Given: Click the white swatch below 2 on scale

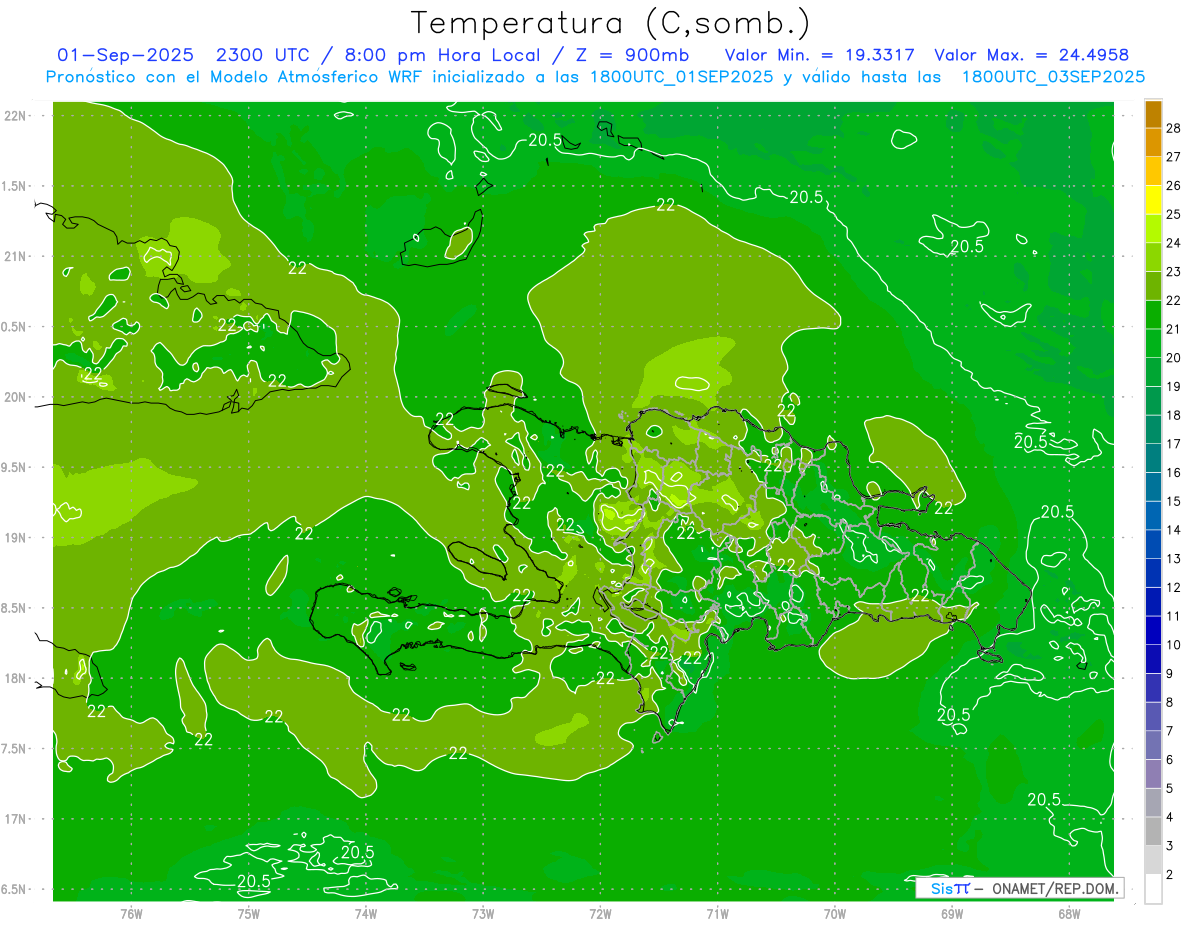Looking at the screenshot, I should click(x=1153, y=889).
